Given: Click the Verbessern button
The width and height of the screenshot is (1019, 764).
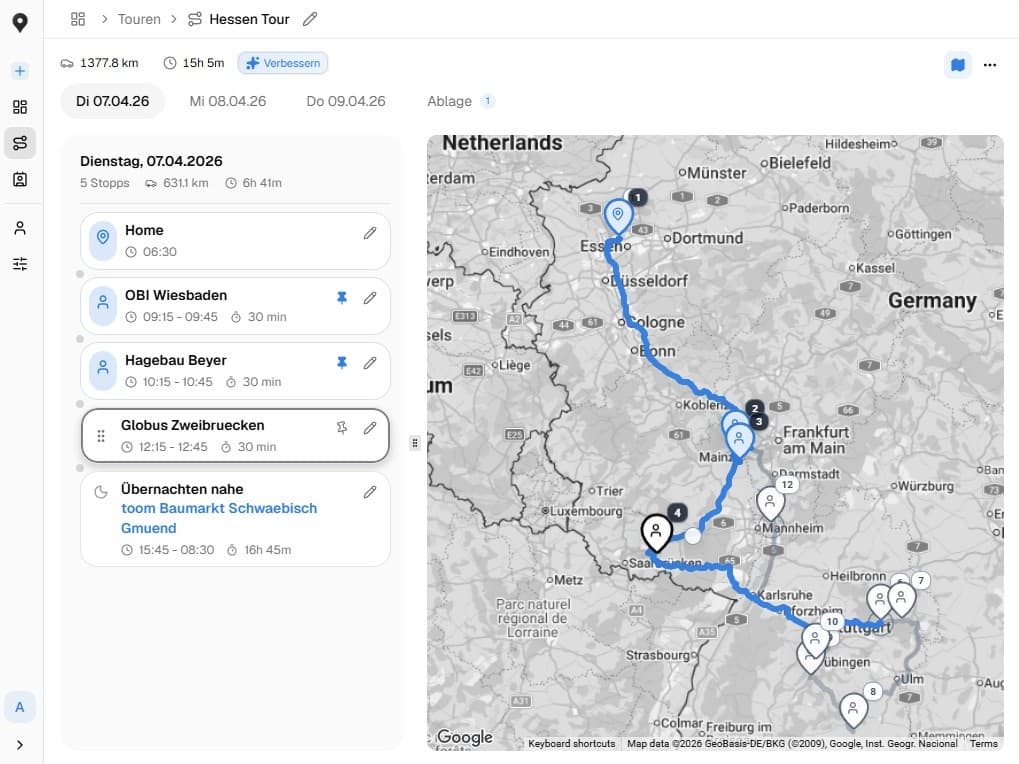Looking at the screenshot, I should (283, 63).
